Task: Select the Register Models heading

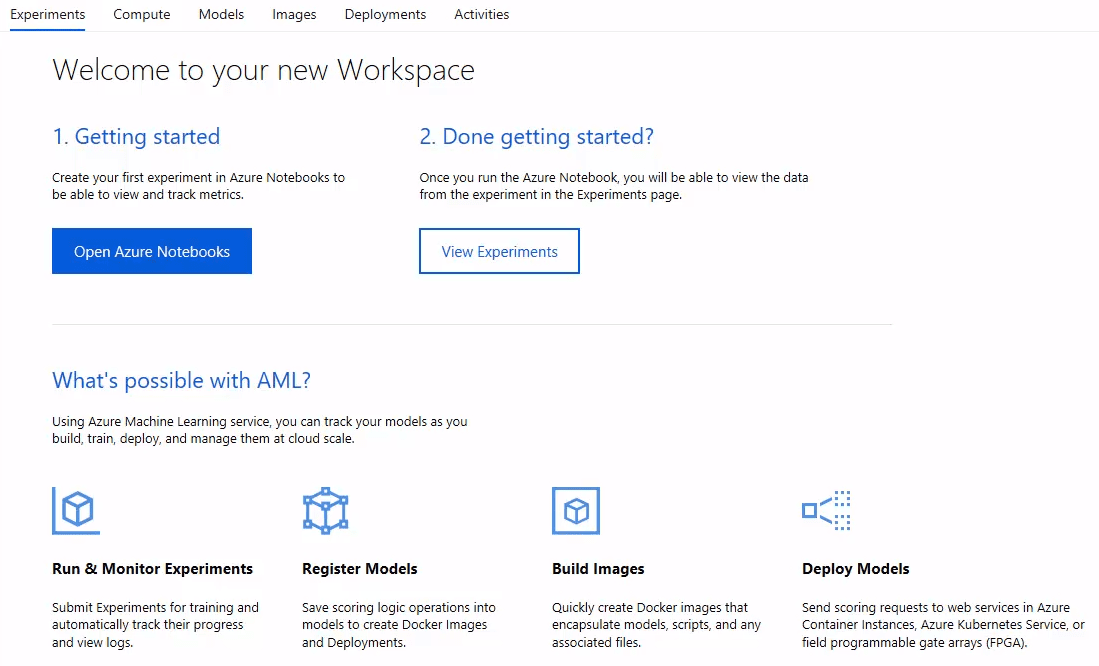Action: click(x=360, y=569)
